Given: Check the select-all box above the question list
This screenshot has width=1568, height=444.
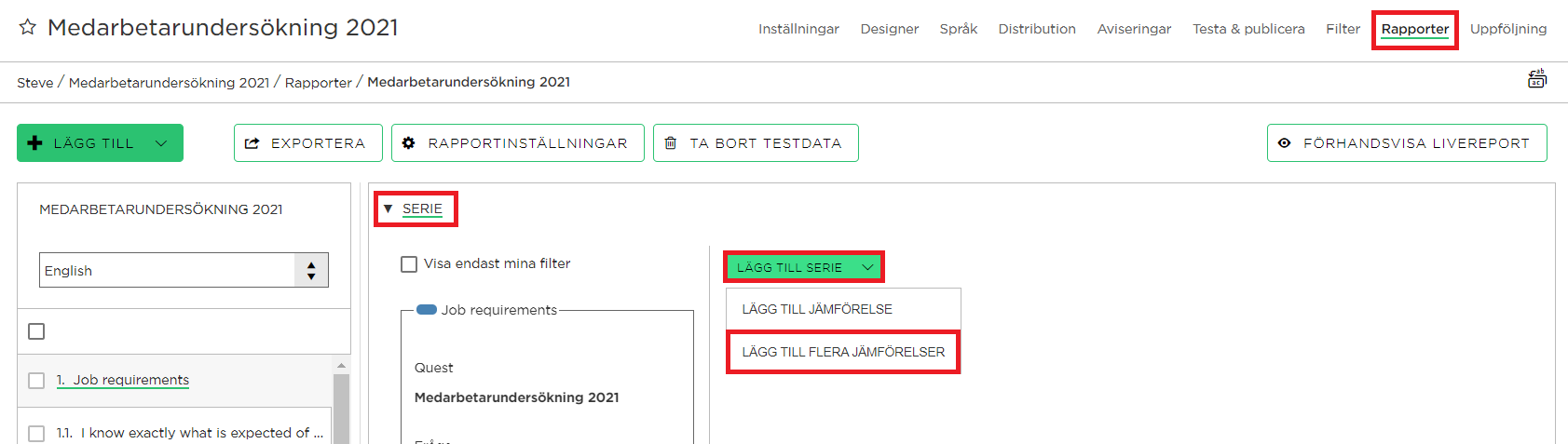Looking at the screenshot, I should [x=36, y=331].
